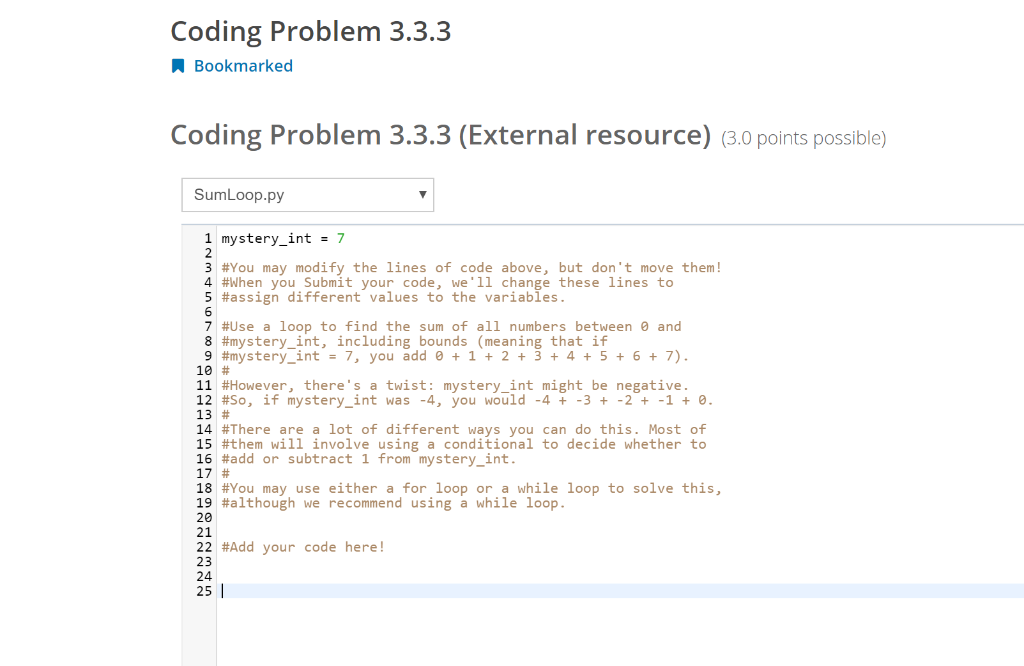Click comment '#assign different values to the variables.'

click(x=393, y=297)
